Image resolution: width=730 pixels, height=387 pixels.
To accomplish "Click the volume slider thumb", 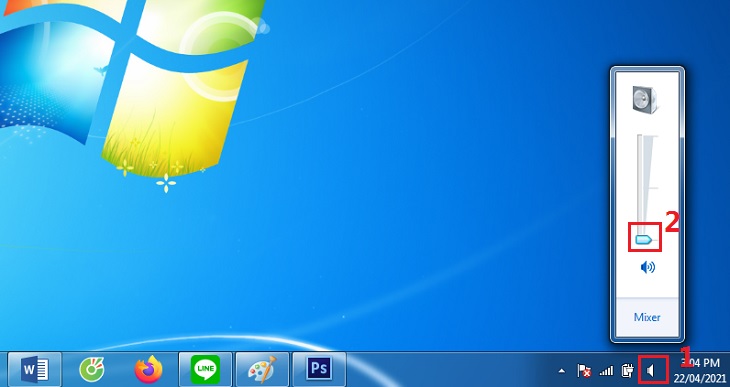I will point(643,240).
